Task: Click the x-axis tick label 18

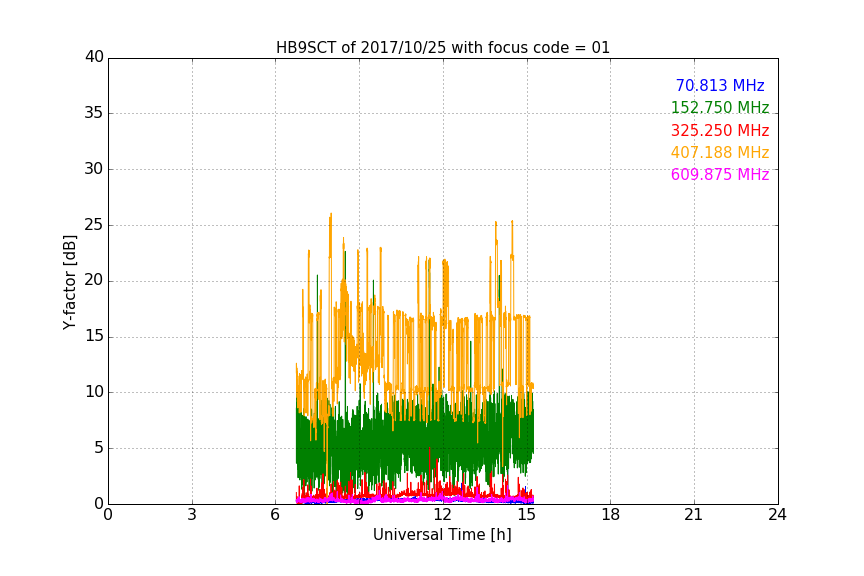Action: click(x=611, y=515)
